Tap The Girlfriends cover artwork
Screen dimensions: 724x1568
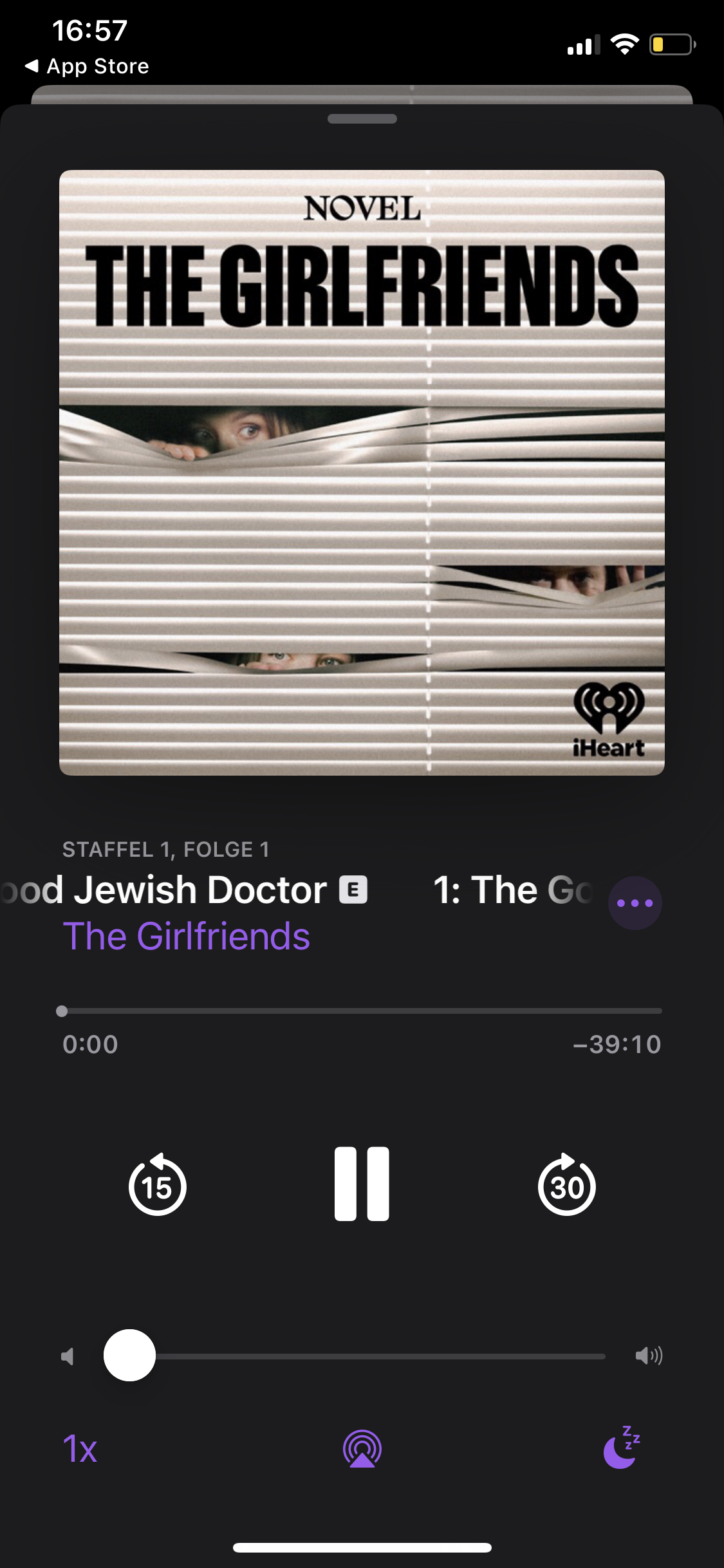[362, 472]
